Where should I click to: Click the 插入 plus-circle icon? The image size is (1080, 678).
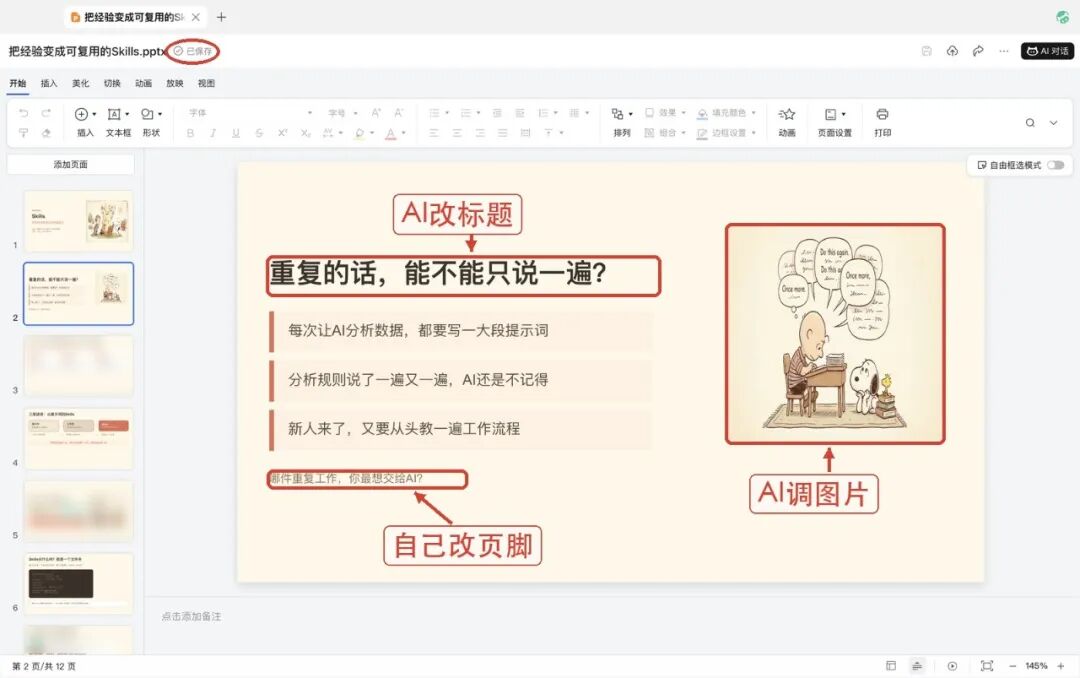tap(81, 114)
